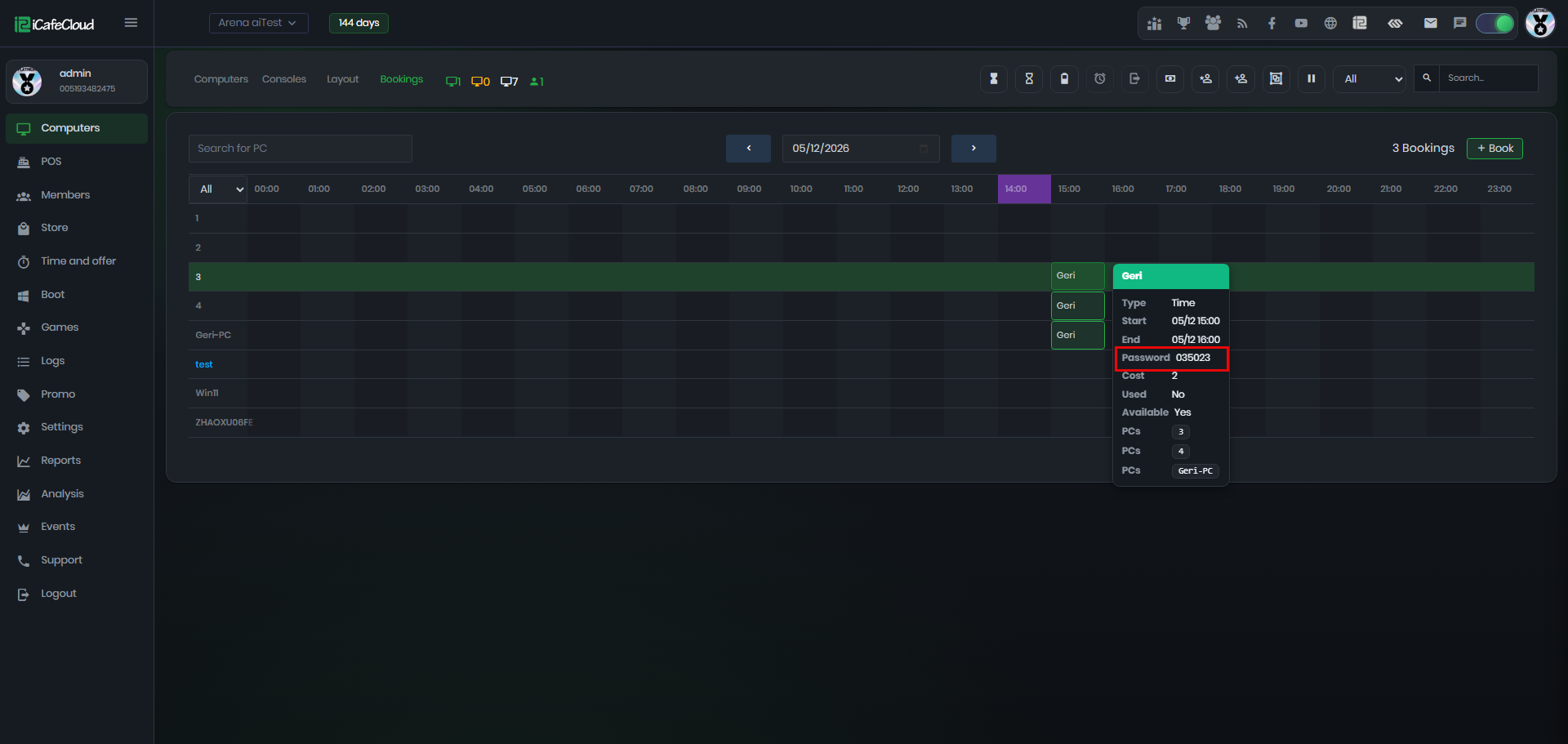Click the yellow monitor count indicator
Screen dimensions: 1568x744
(480, 81)
